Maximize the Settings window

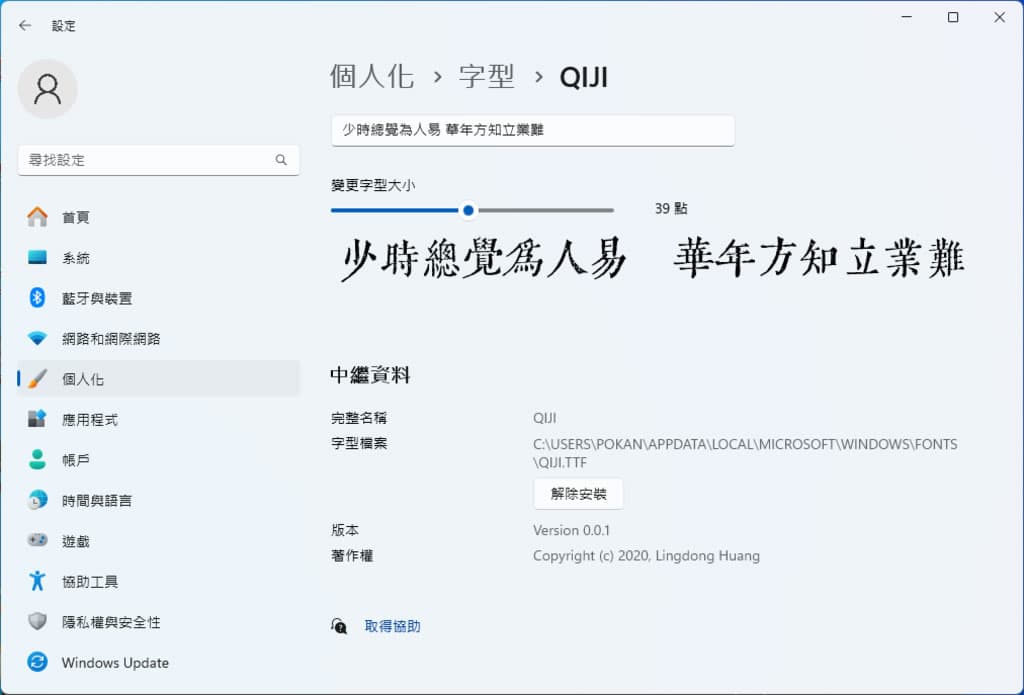click(953, 17)
